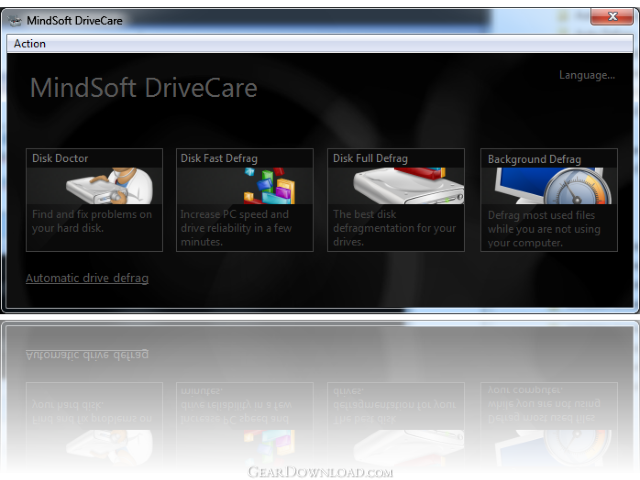Open the Automatic drive defrag link
Viewport: 640px width, 480px height.
pos(87,278)
